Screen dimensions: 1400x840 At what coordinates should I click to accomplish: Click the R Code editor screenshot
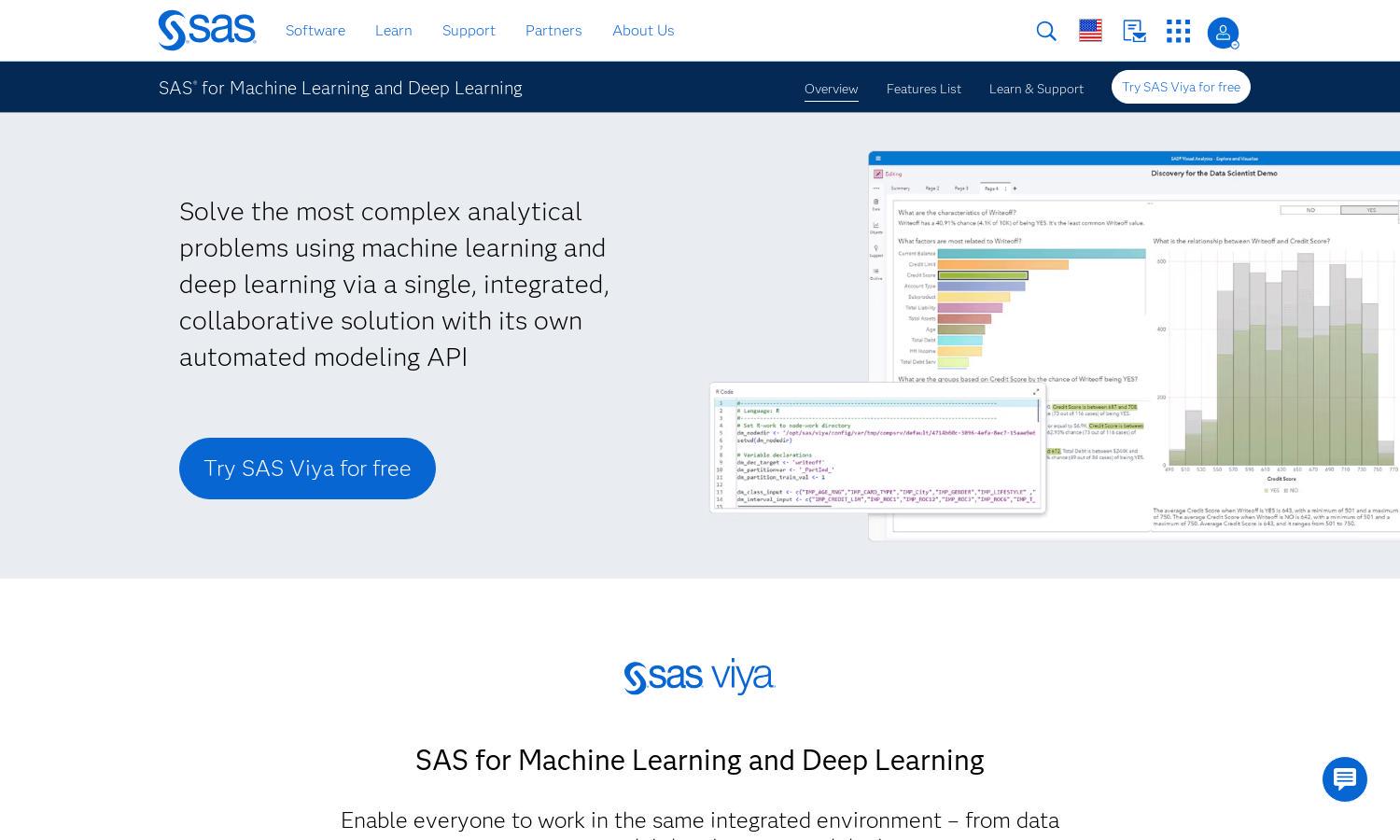[877, 448]
